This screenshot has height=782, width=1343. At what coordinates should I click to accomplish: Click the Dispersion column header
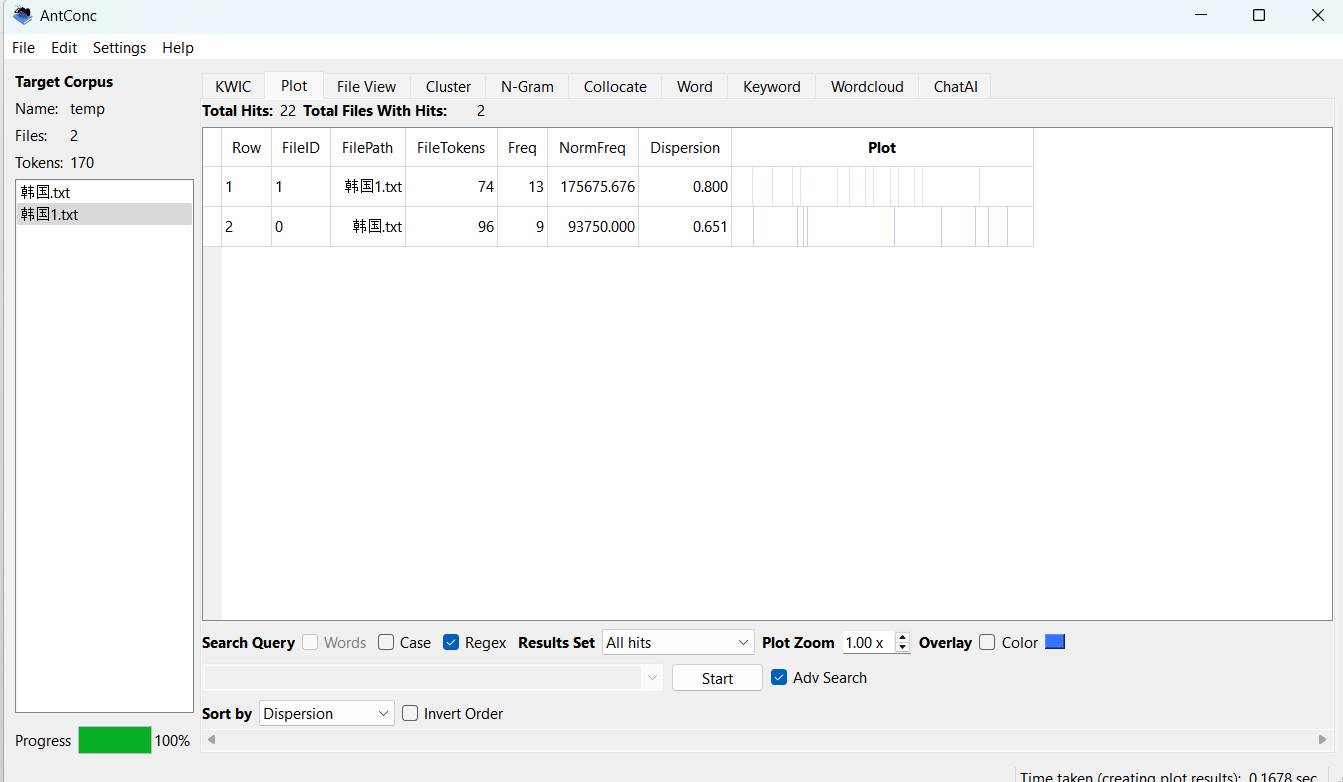684,148
